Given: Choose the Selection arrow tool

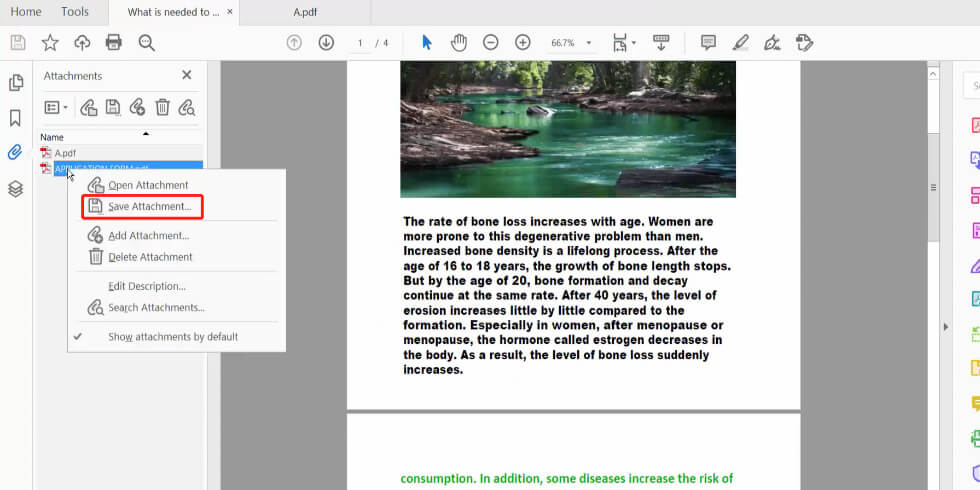Looking at the screenshot, I should pos(427,42).
